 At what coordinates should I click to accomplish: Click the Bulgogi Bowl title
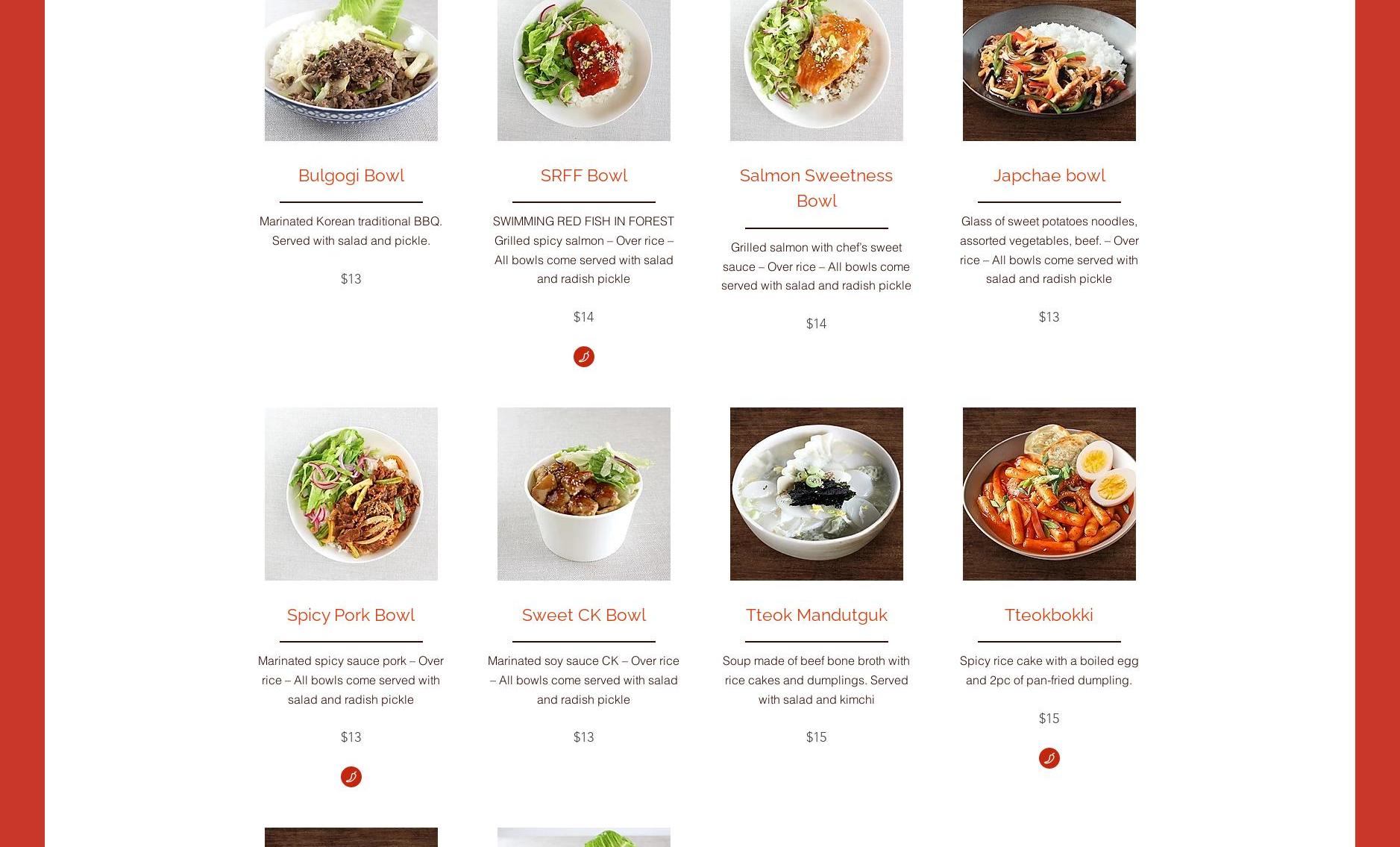coord(351,175)
